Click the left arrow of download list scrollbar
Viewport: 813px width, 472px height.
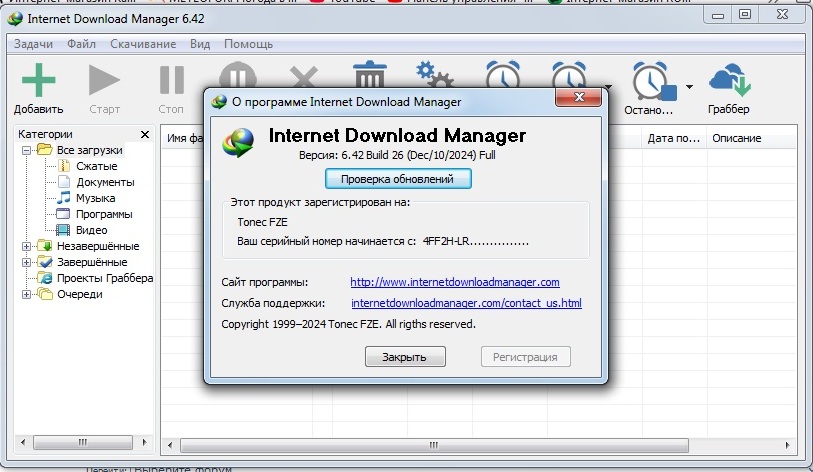pos(170,445)
